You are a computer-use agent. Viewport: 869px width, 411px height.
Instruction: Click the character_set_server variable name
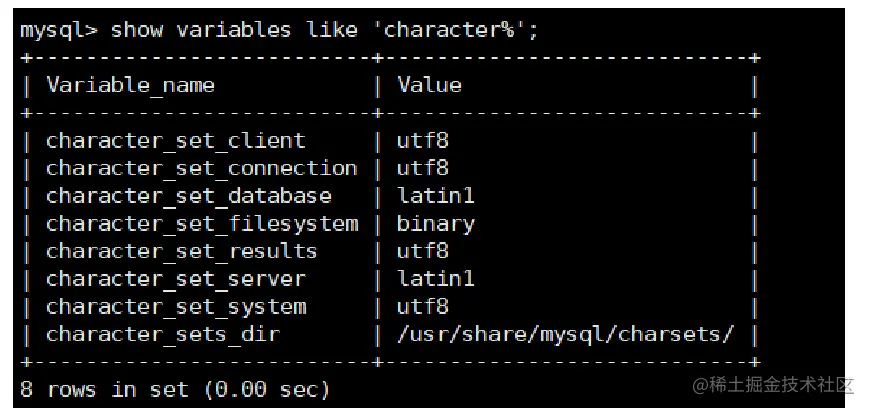176,279
